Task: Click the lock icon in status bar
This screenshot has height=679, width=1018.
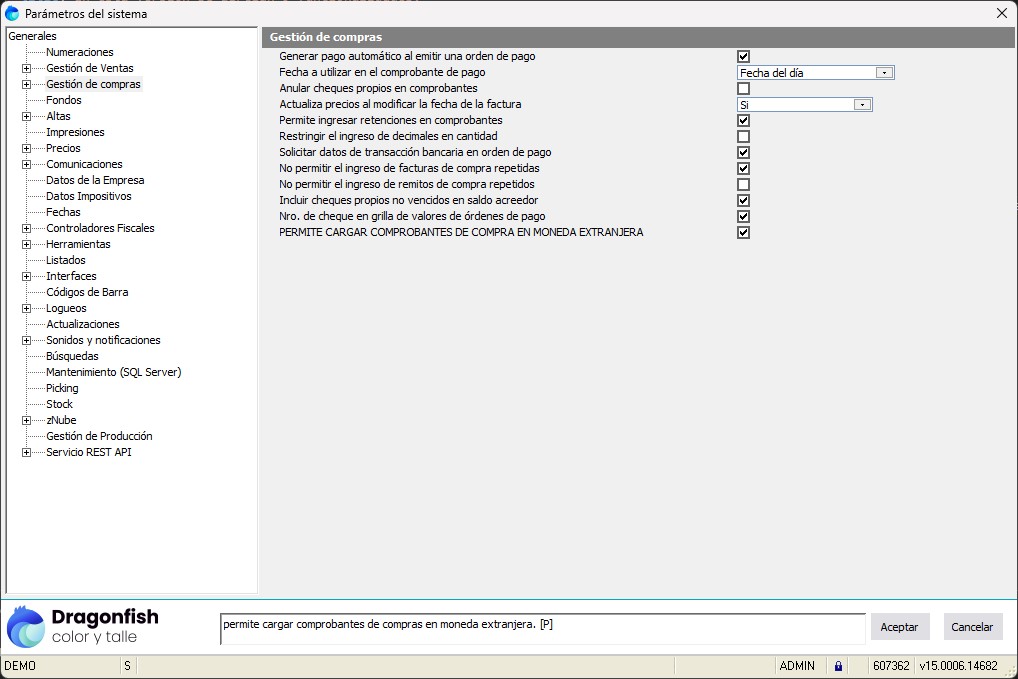Action: point(838,666)
